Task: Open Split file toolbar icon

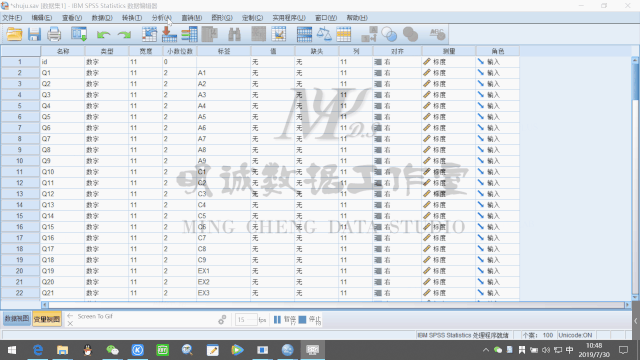Action: point(304,34)
